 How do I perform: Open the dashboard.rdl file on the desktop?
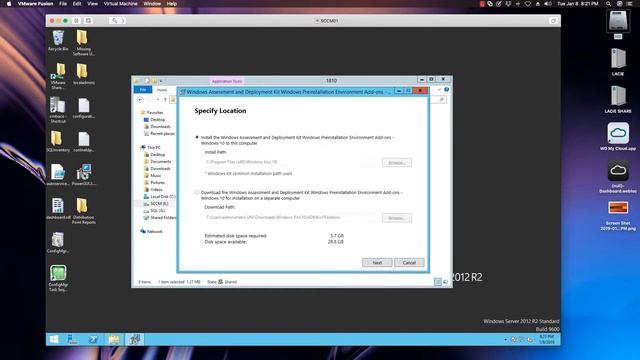point(58,209)
